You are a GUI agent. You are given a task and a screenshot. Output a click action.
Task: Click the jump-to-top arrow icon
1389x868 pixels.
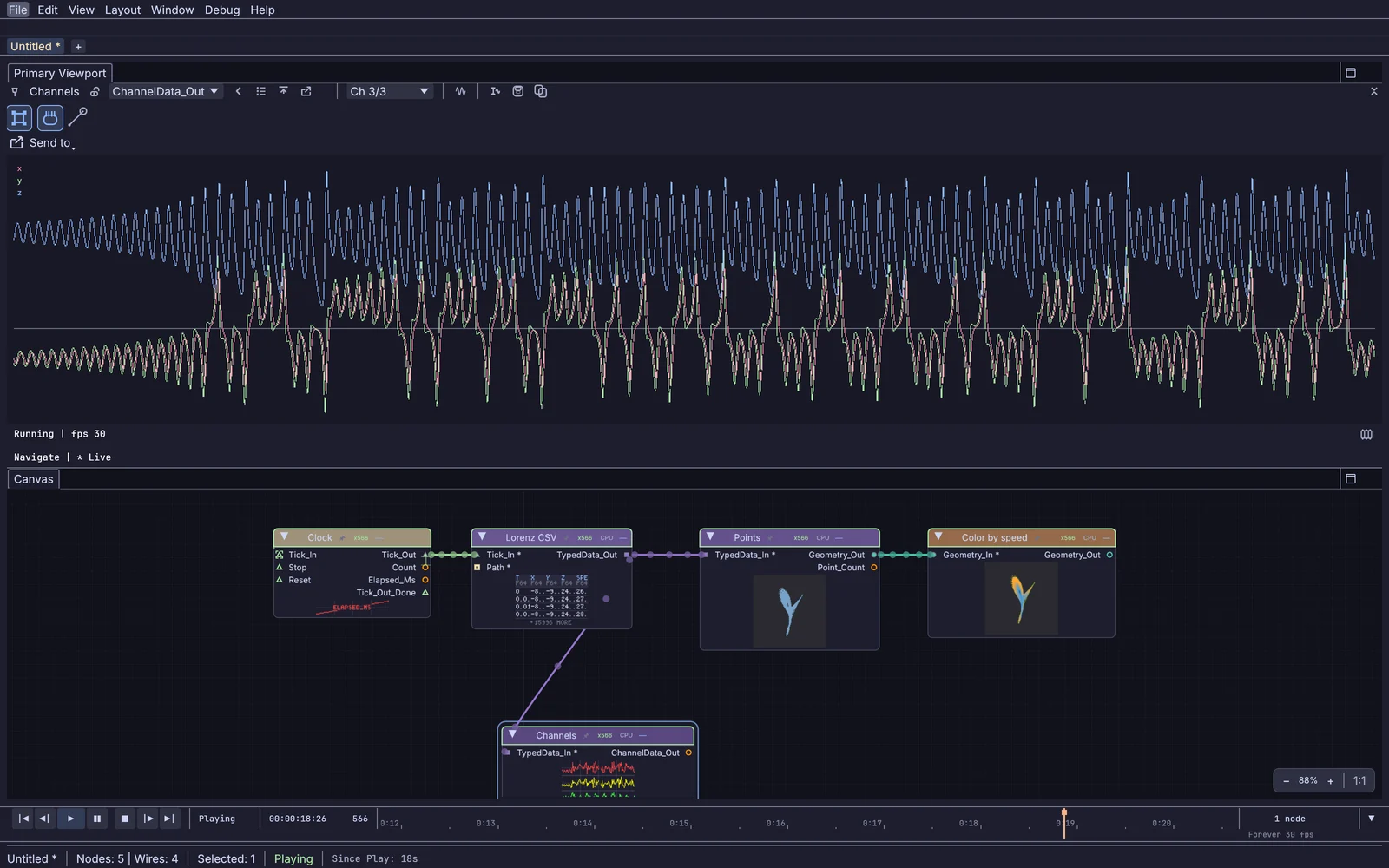point(283,91)
